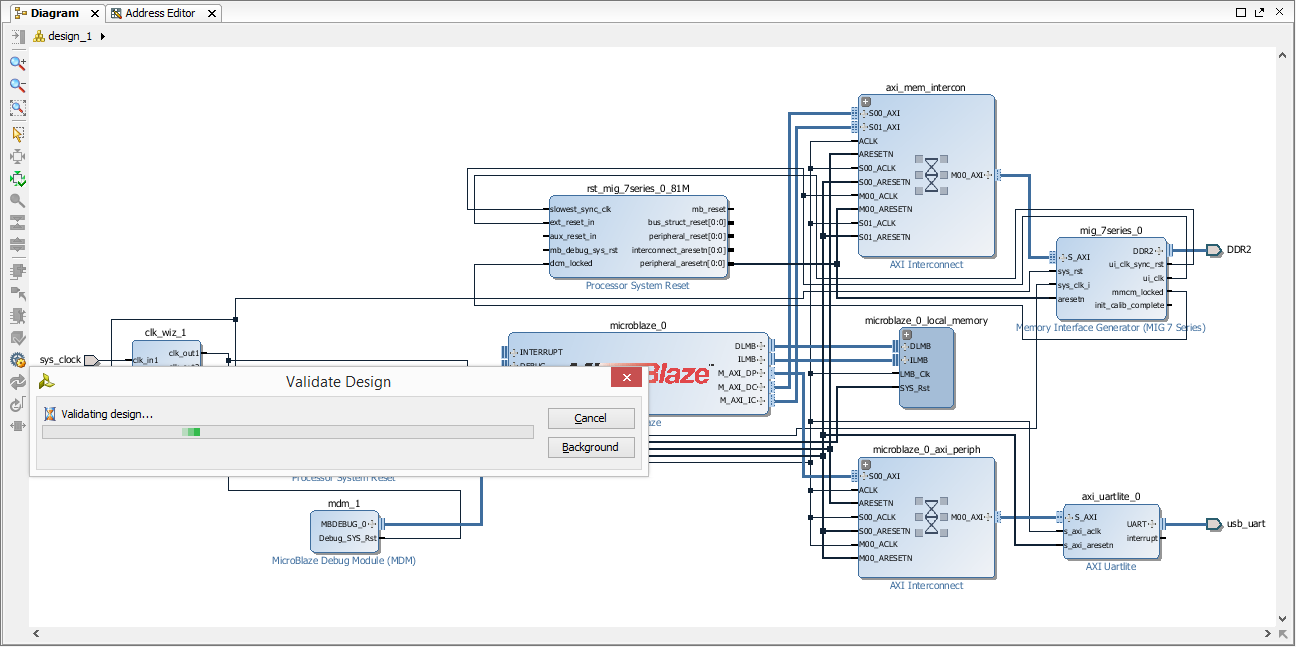Image resolution: width=1296 pixels, height=647 pixels.
Task: Expand the UART interface pin on axi_uartlite_0
Action: 1154,524
